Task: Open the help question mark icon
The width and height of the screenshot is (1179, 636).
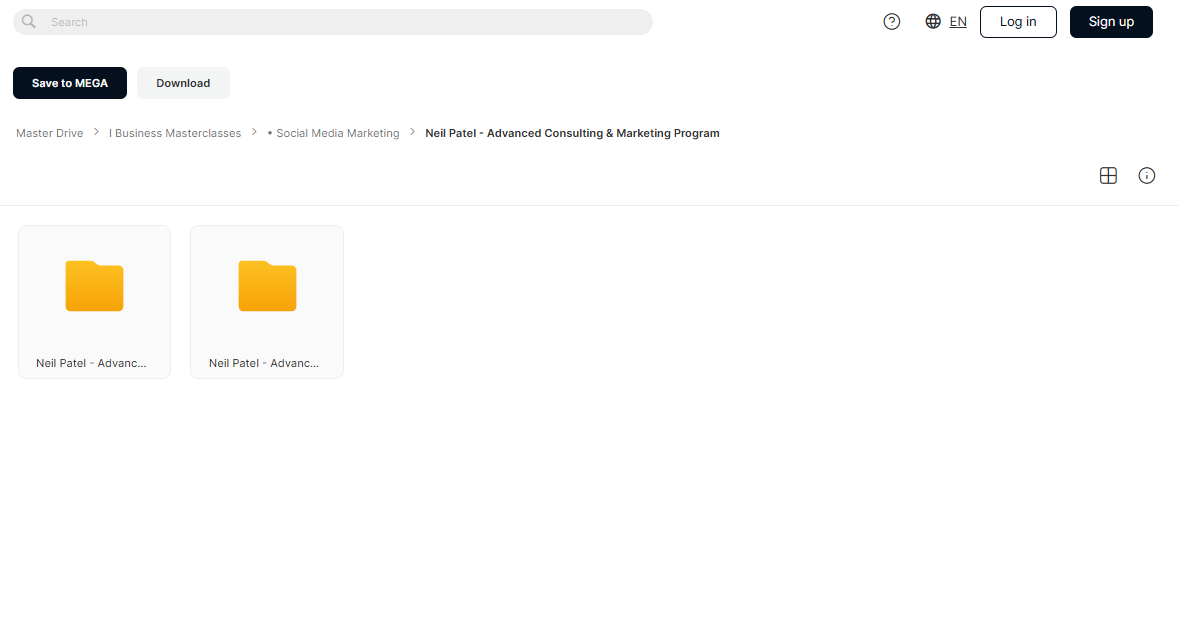Action: 892,22
